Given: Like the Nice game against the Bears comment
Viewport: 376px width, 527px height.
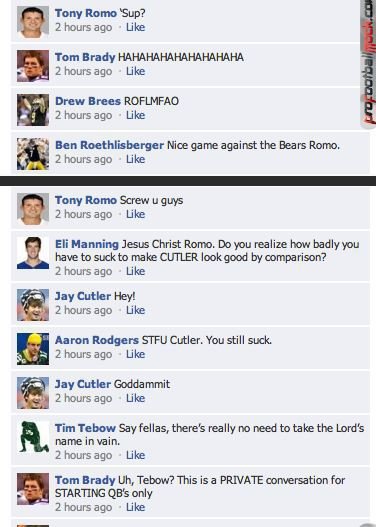Looking at the screenshot, I should click(135, 159).
